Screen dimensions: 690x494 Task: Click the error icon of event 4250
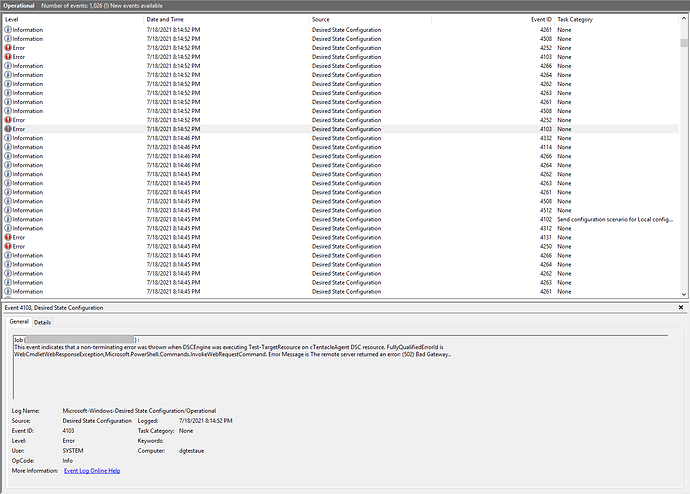(8, 246)
